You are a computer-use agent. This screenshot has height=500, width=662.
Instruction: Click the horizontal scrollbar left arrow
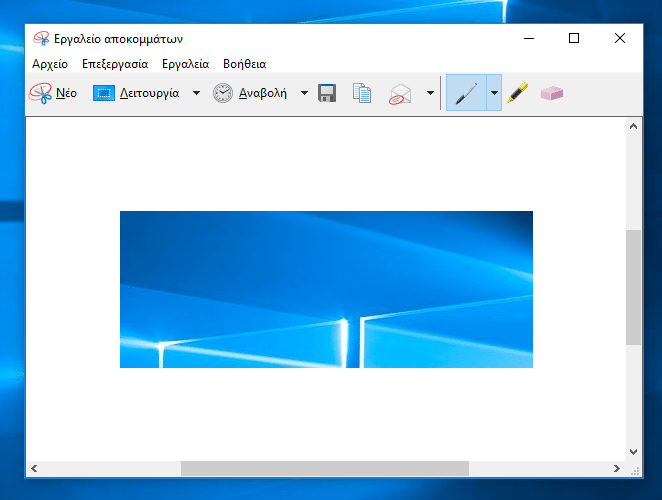coord(34,468)
